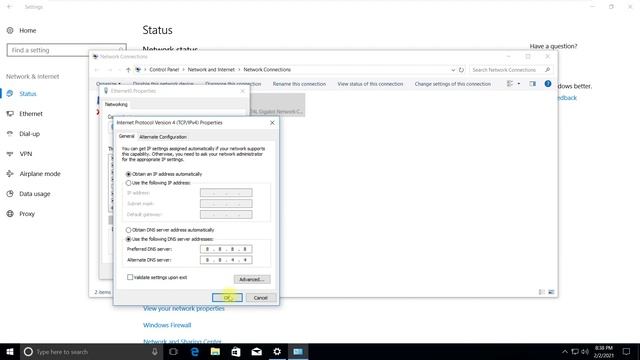Select Dial-up in Settings sidebar
The image size is (640, 360).
29,134
